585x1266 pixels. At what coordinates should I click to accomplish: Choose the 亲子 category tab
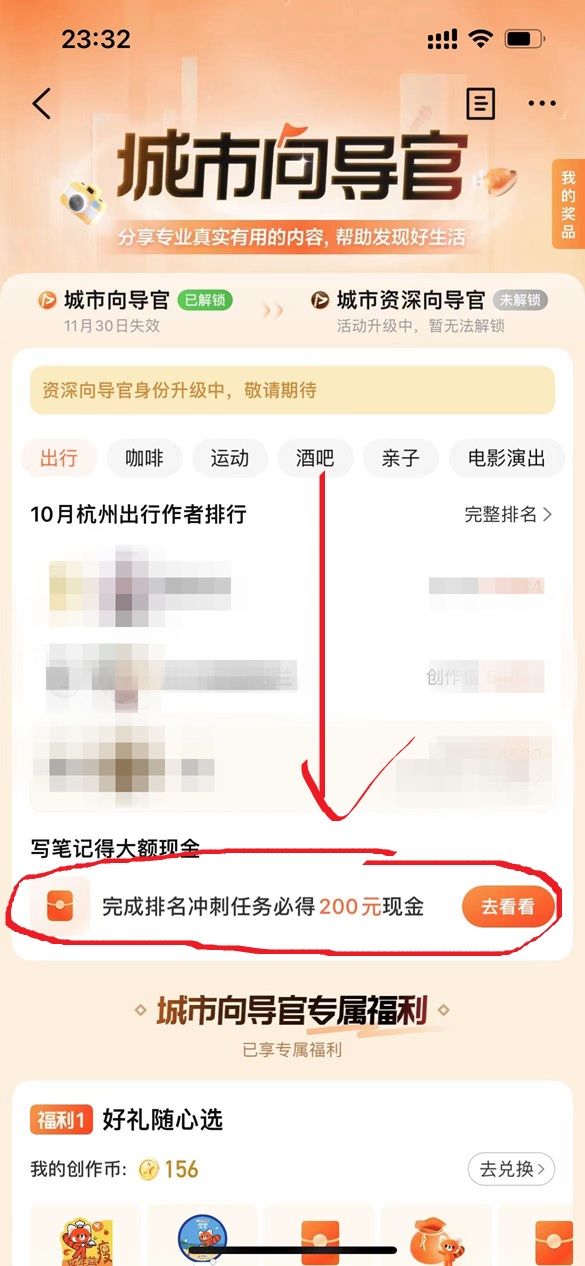(400, 459)
